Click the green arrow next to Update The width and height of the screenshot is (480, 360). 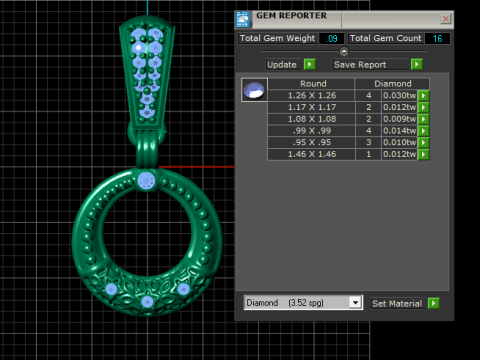click(x=310, y=64)
